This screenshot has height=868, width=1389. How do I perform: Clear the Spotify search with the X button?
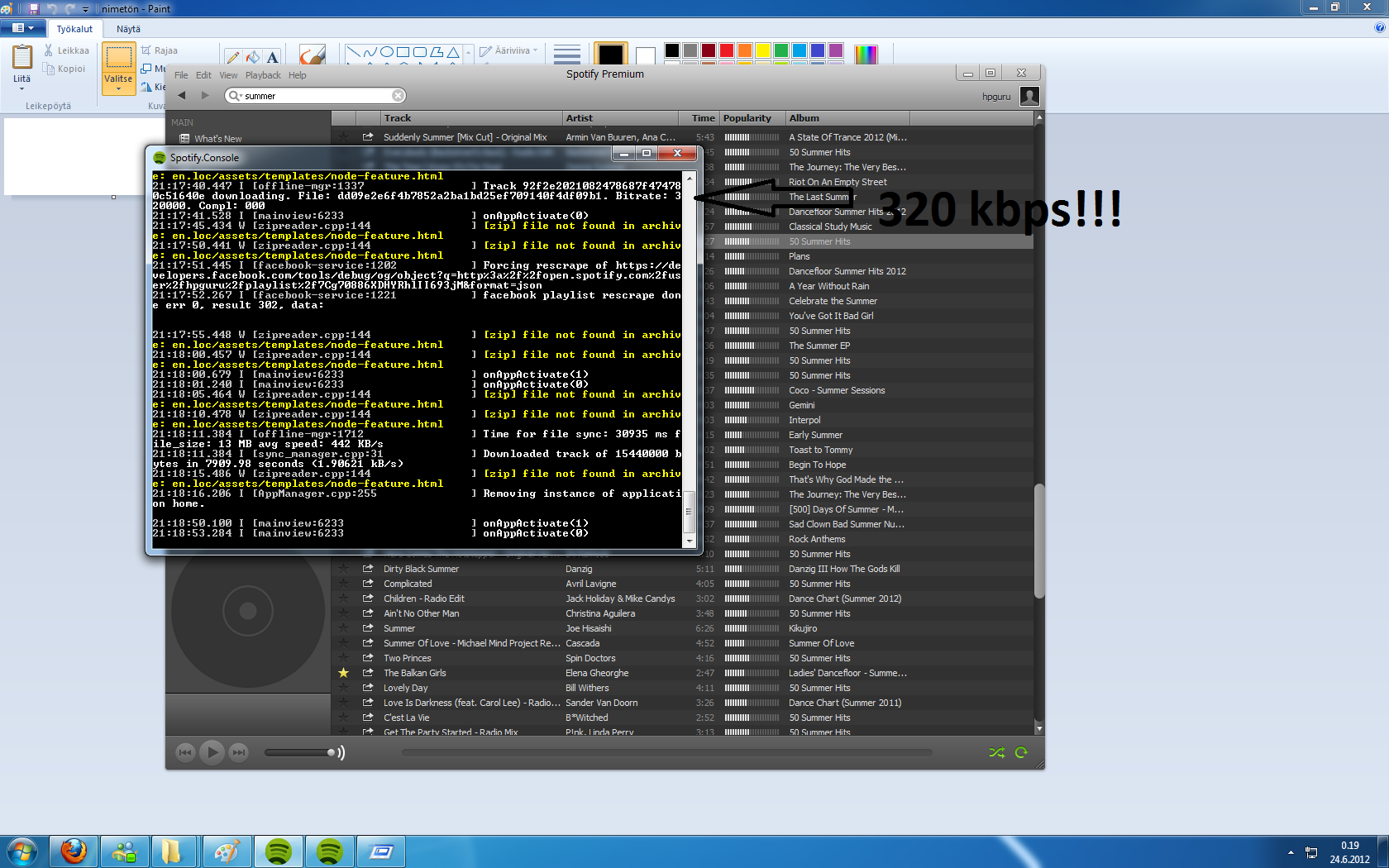coord(398,96)
